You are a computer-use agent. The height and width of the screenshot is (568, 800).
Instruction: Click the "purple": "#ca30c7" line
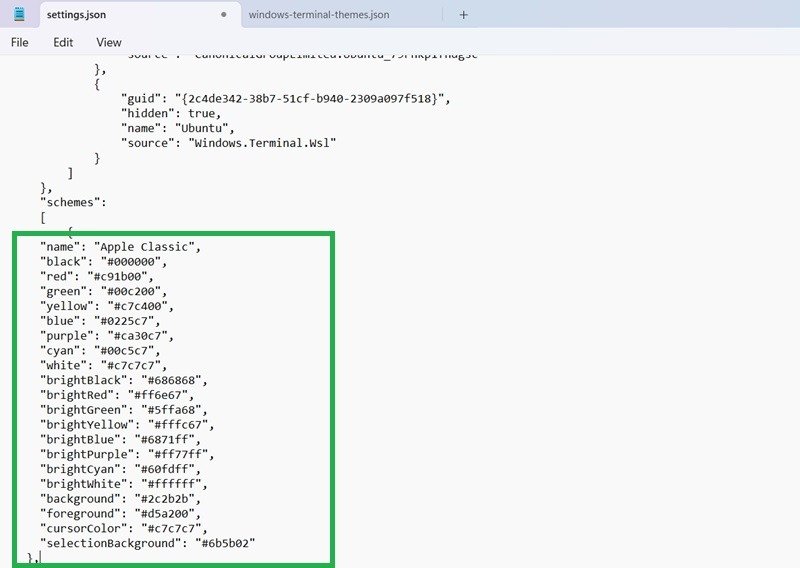tap(107, 336)
